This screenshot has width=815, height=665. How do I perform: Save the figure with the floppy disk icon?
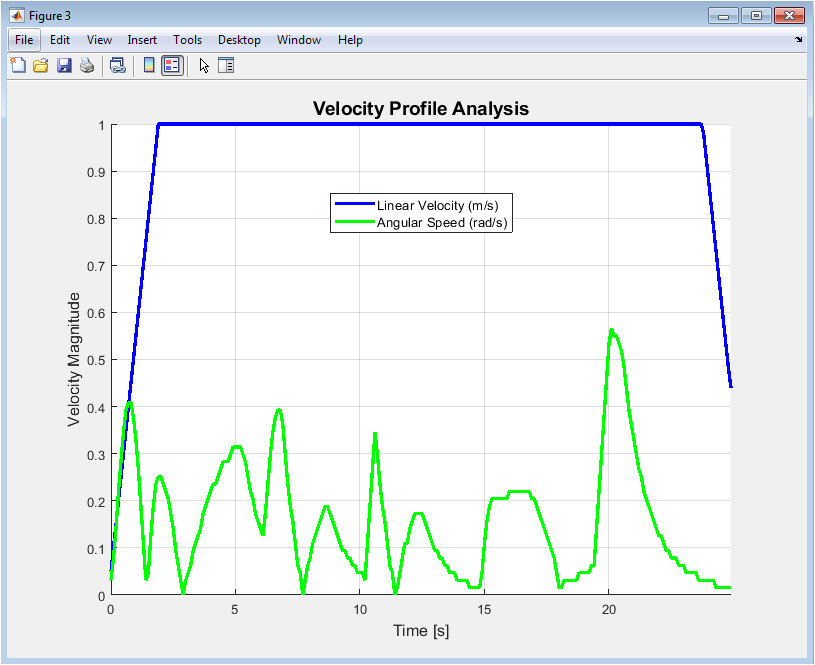tap(64, 66)
